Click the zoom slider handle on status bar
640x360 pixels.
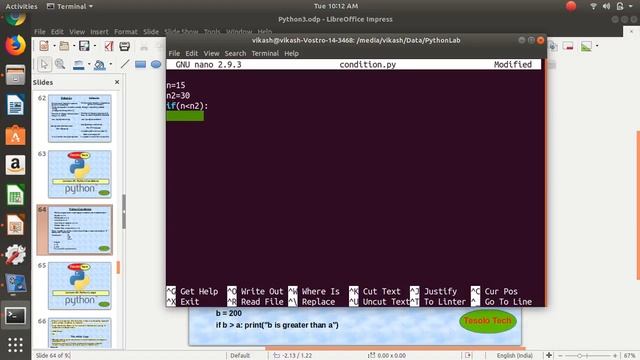coord(579,356)
